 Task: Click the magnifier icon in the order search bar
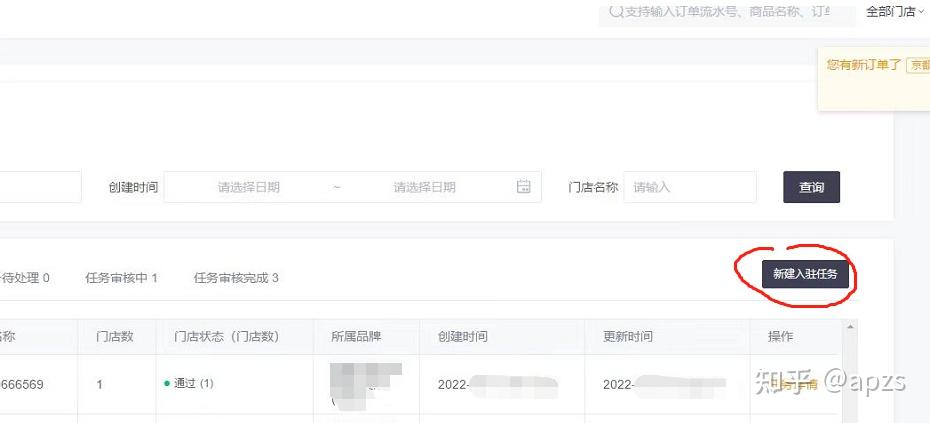615,12
